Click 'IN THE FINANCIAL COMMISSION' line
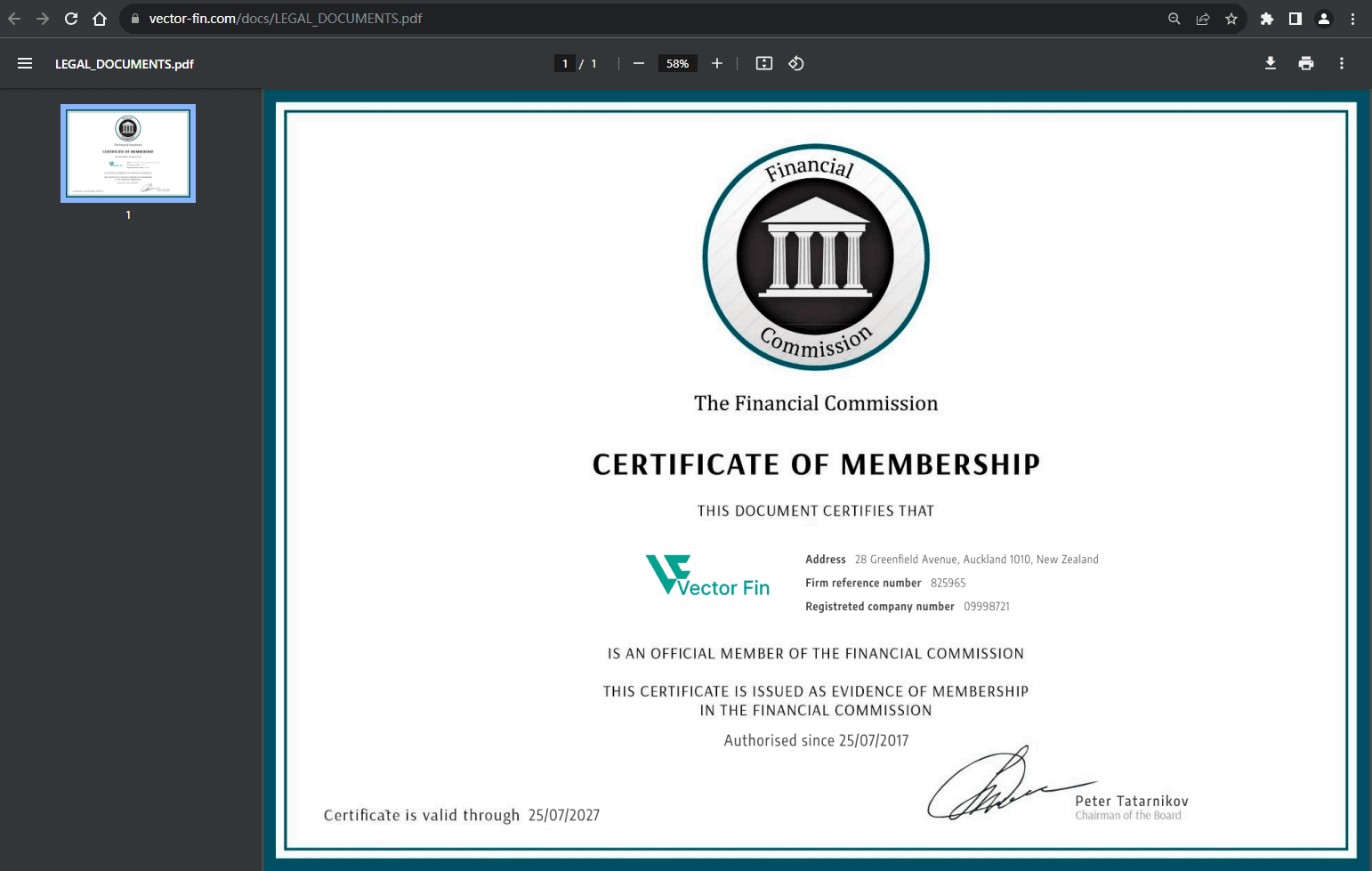 (816, 711)
